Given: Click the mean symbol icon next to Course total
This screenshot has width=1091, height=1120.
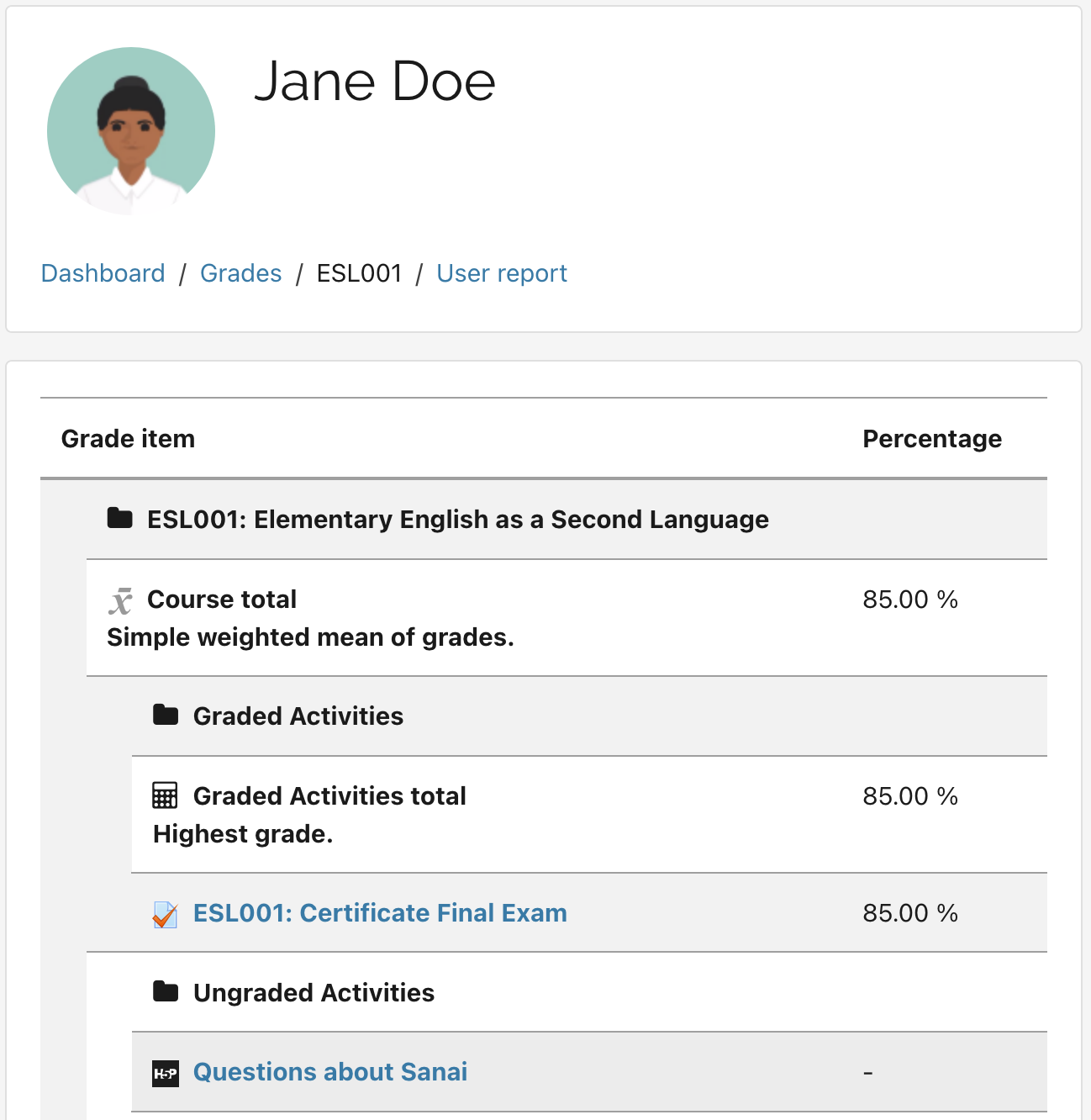Looking at the screenshot, I should [x=120, y=600].
